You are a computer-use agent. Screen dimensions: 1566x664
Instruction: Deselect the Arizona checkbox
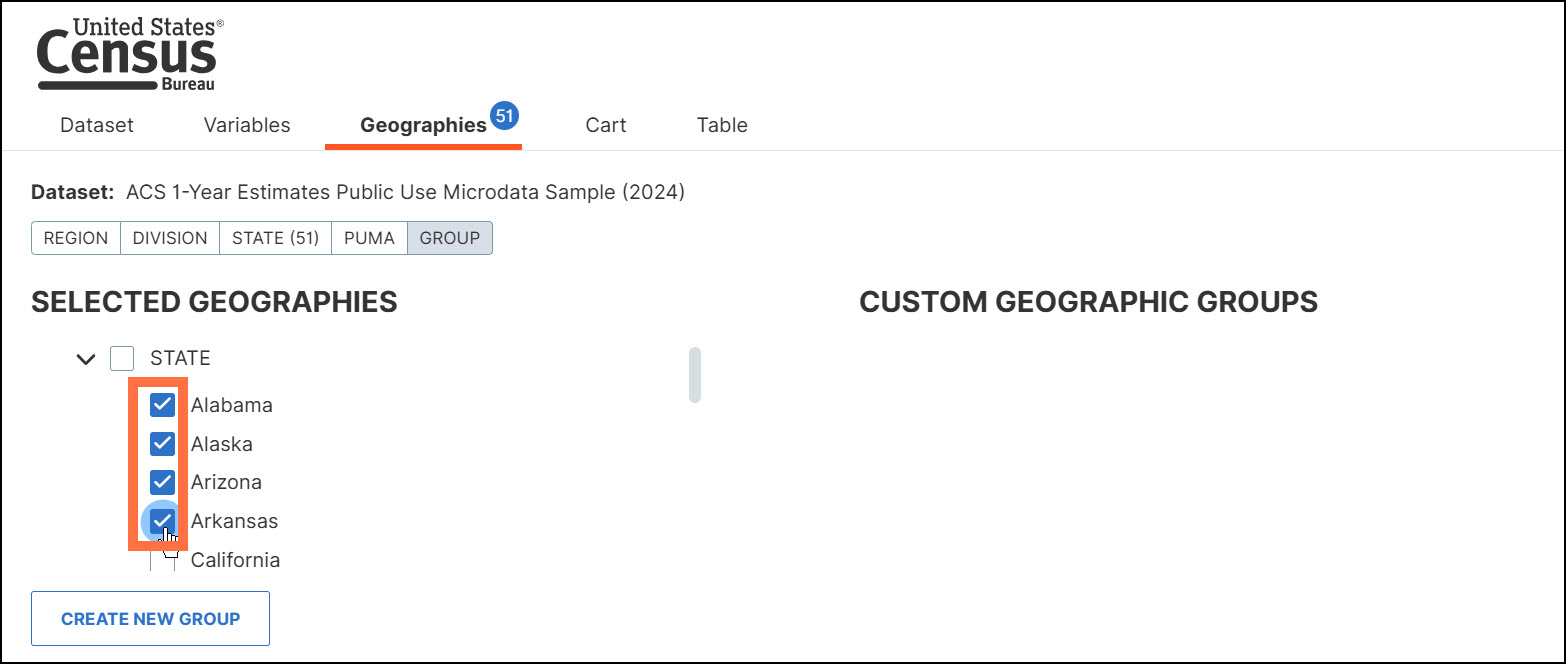click(x=162, y=482)
